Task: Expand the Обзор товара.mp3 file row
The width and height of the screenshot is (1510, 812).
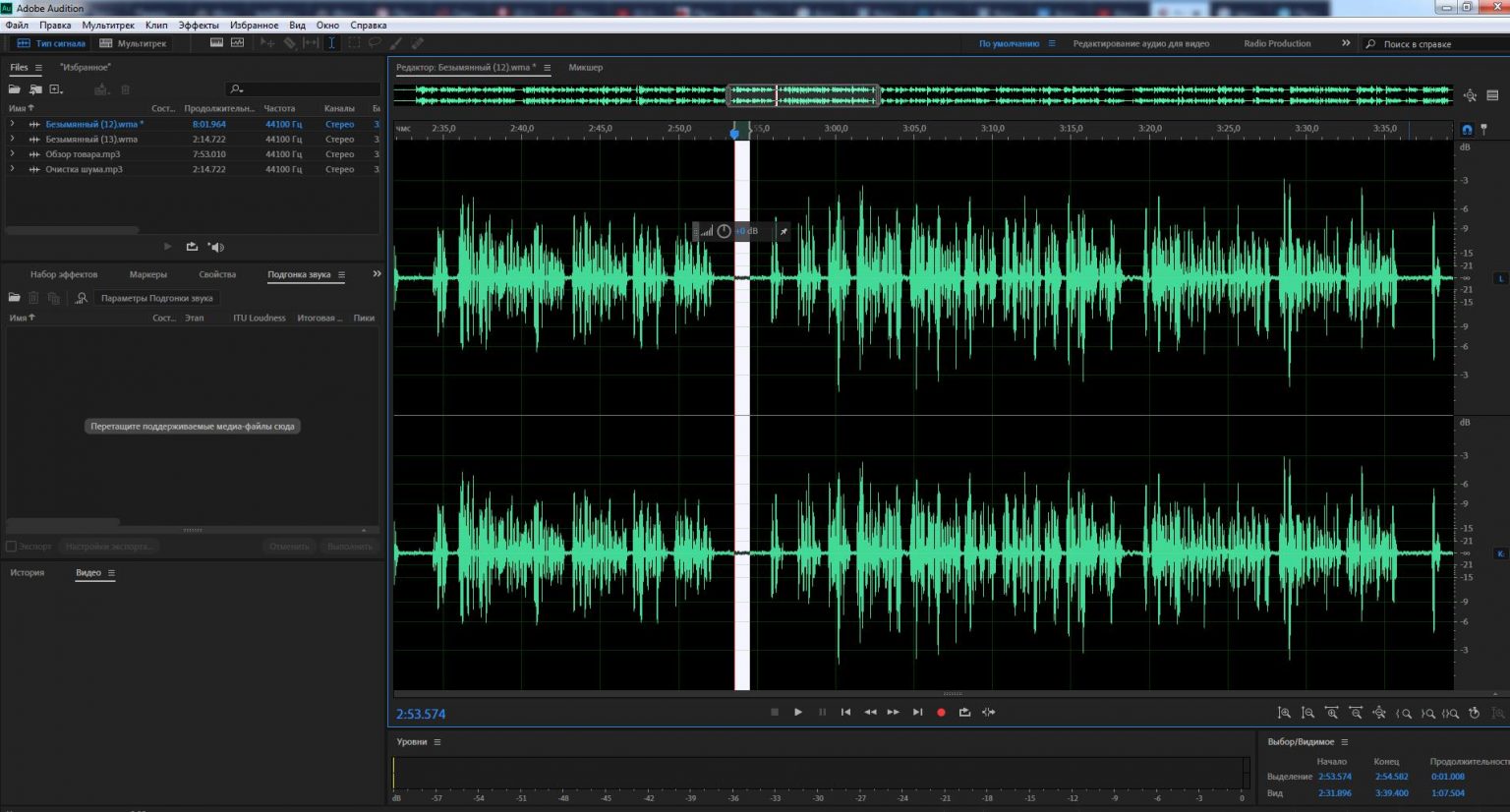Action: click(x=12, y=154)
